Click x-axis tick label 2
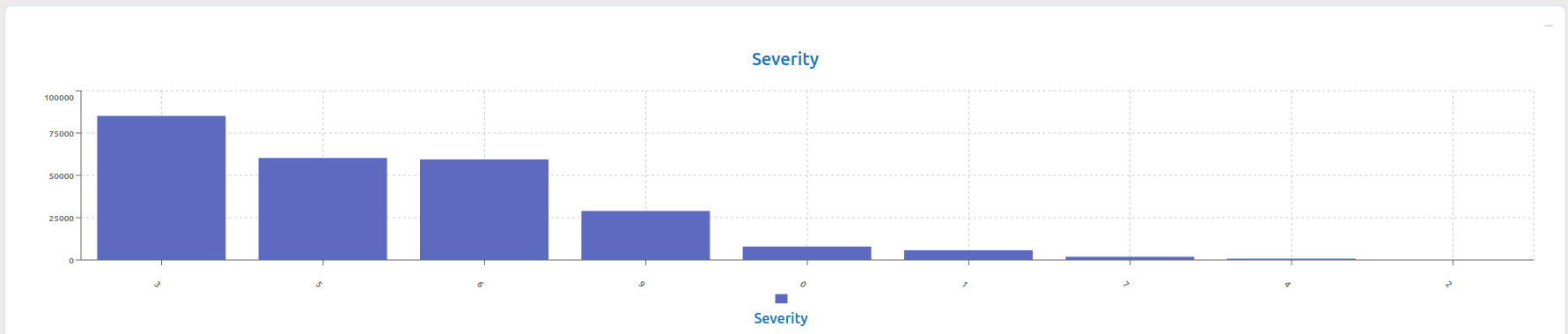Screen dimensions: 1568x334 point(1449,285)
